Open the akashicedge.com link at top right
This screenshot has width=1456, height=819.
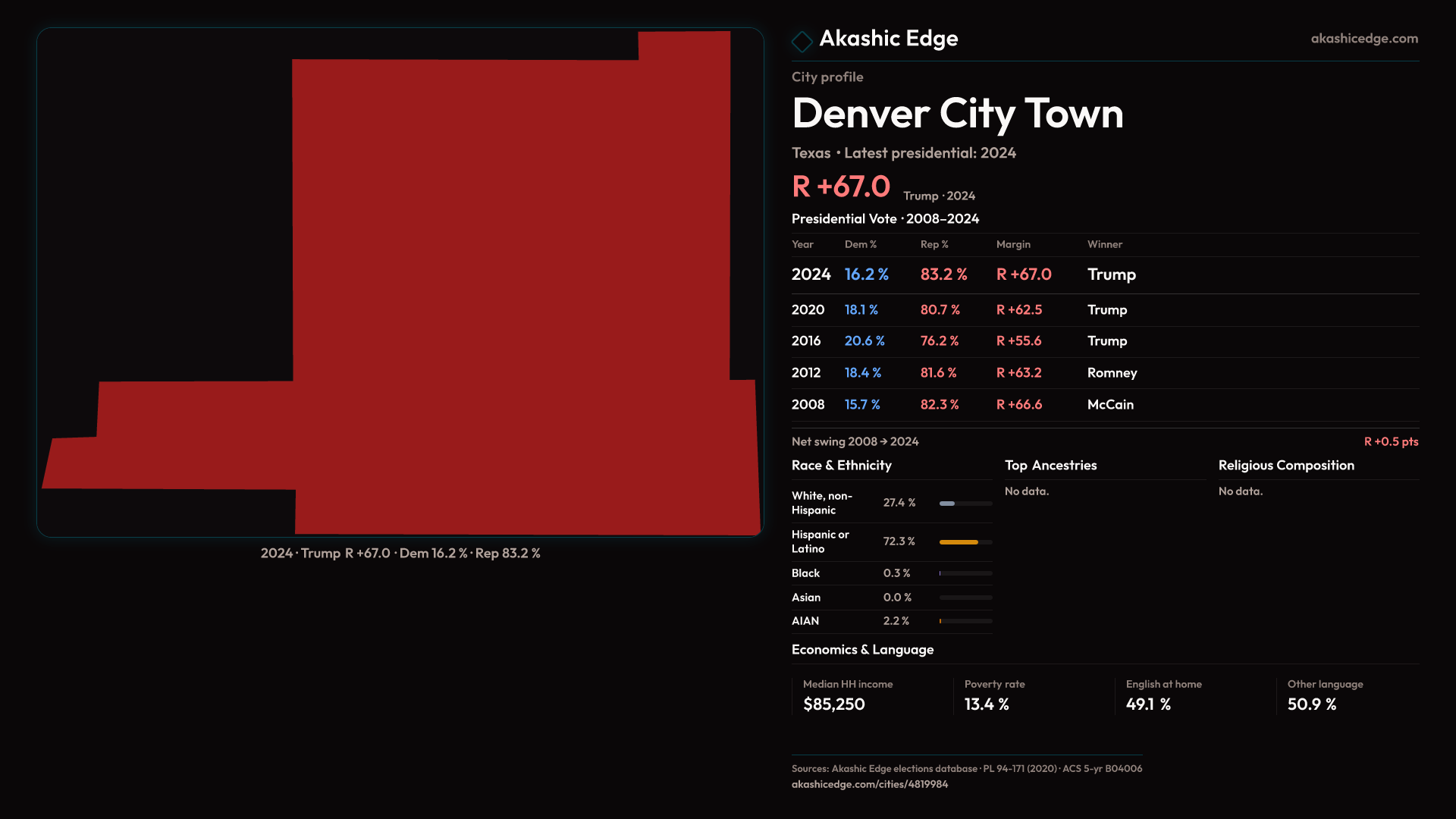point(1363,39)
